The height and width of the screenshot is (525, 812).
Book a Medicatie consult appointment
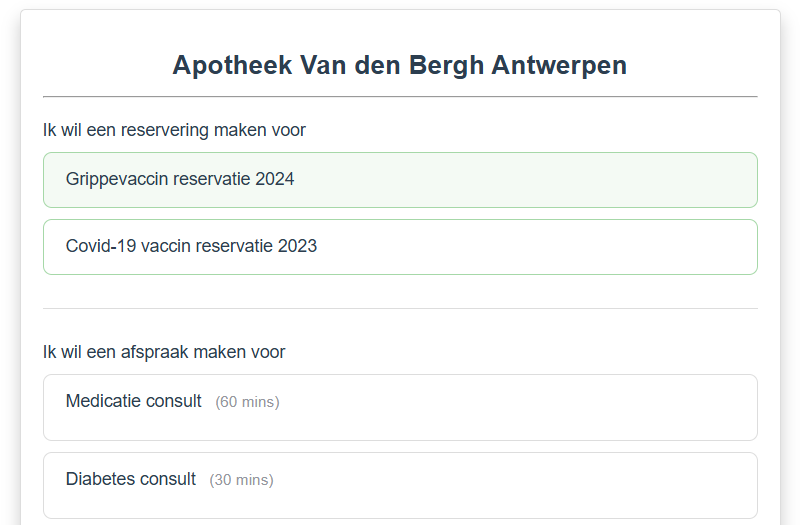click(x=400, y=407)
